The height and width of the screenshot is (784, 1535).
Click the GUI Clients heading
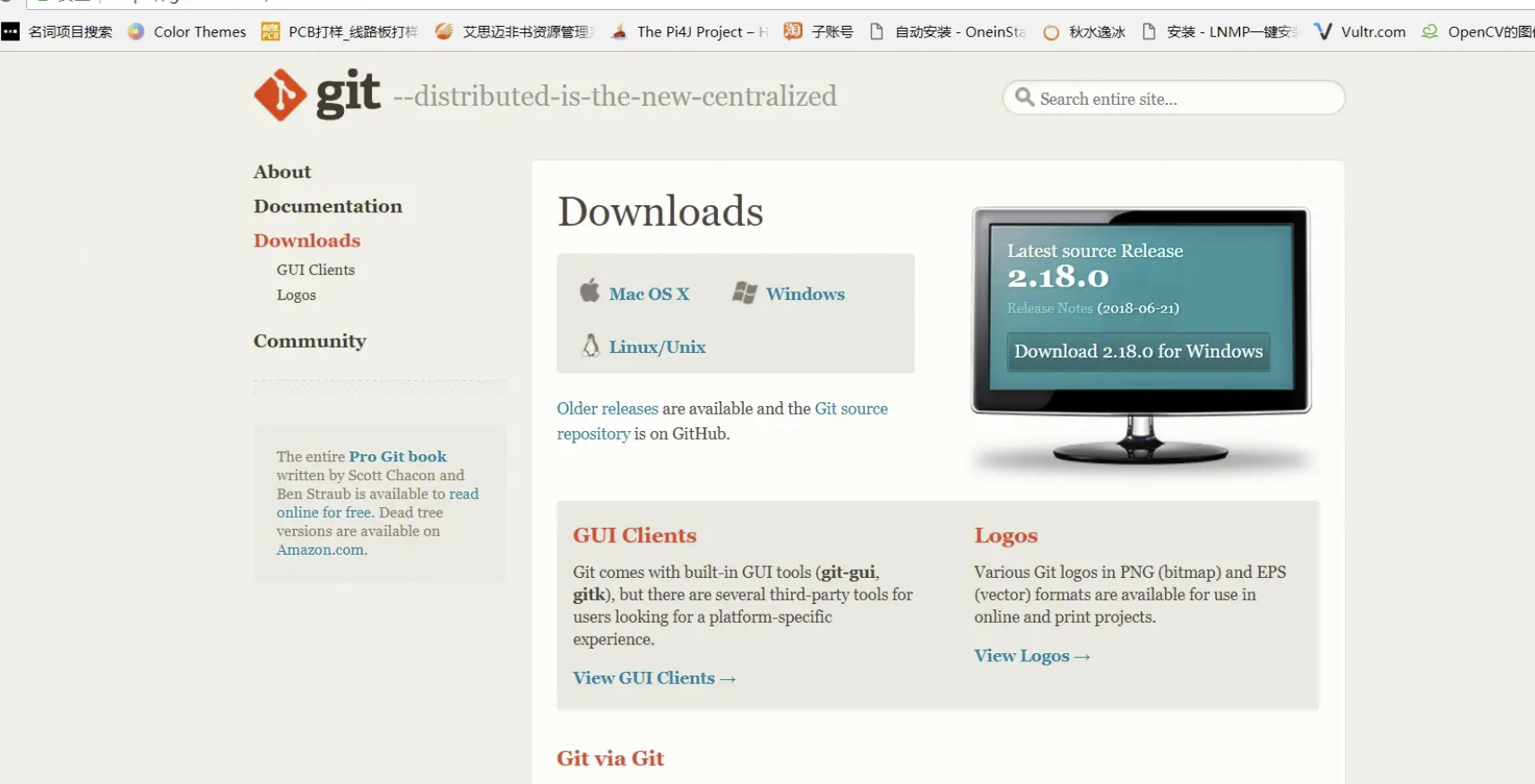[x=635, y=535]
